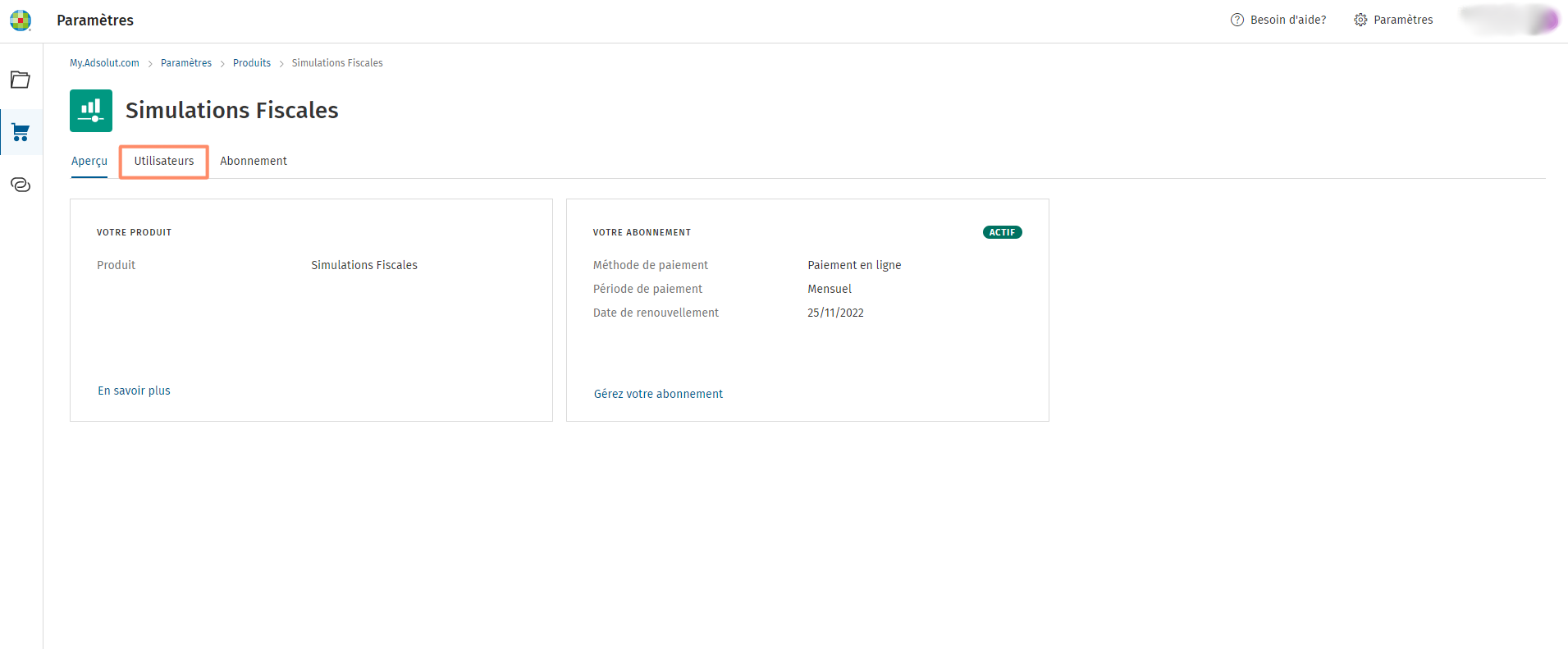Open Paramètres in top right header
The width and height of the screenshot is (1568, 649).
point(1403,20)
